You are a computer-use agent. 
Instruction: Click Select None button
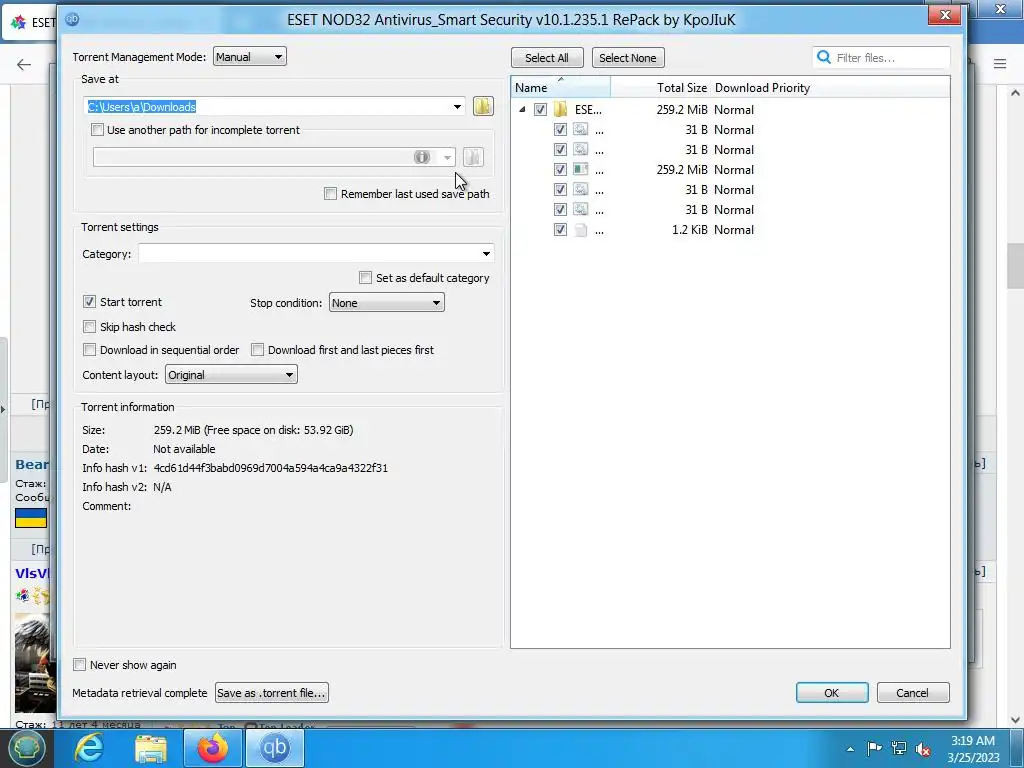point(628,57)
